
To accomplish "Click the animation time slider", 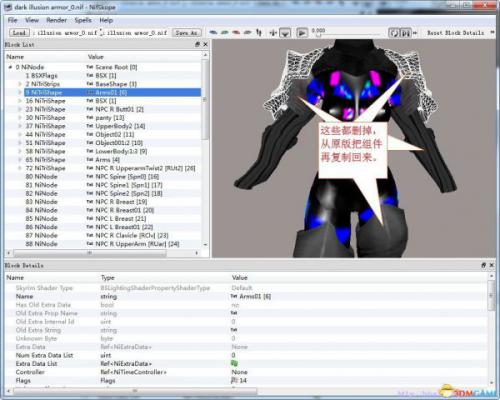I will click(347, 34).
